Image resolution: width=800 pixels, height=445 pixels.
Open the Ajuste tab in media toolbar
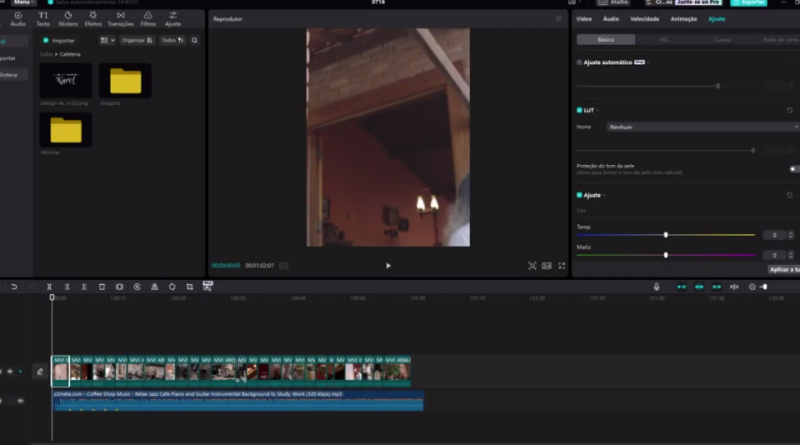click(x=173, y=19)
